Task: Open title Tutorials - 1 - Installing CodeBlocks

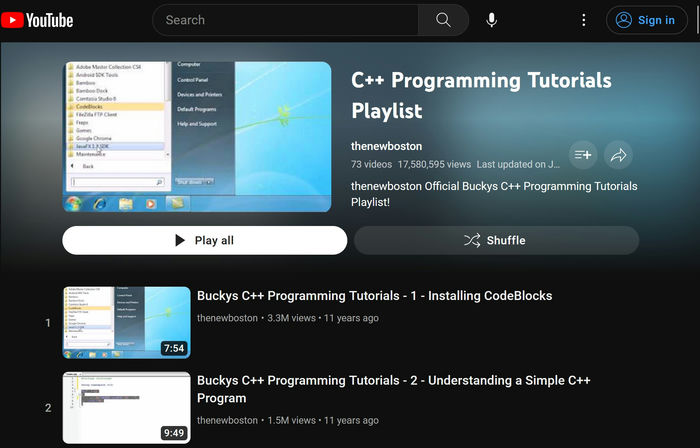Action: [x=375, y=296]
